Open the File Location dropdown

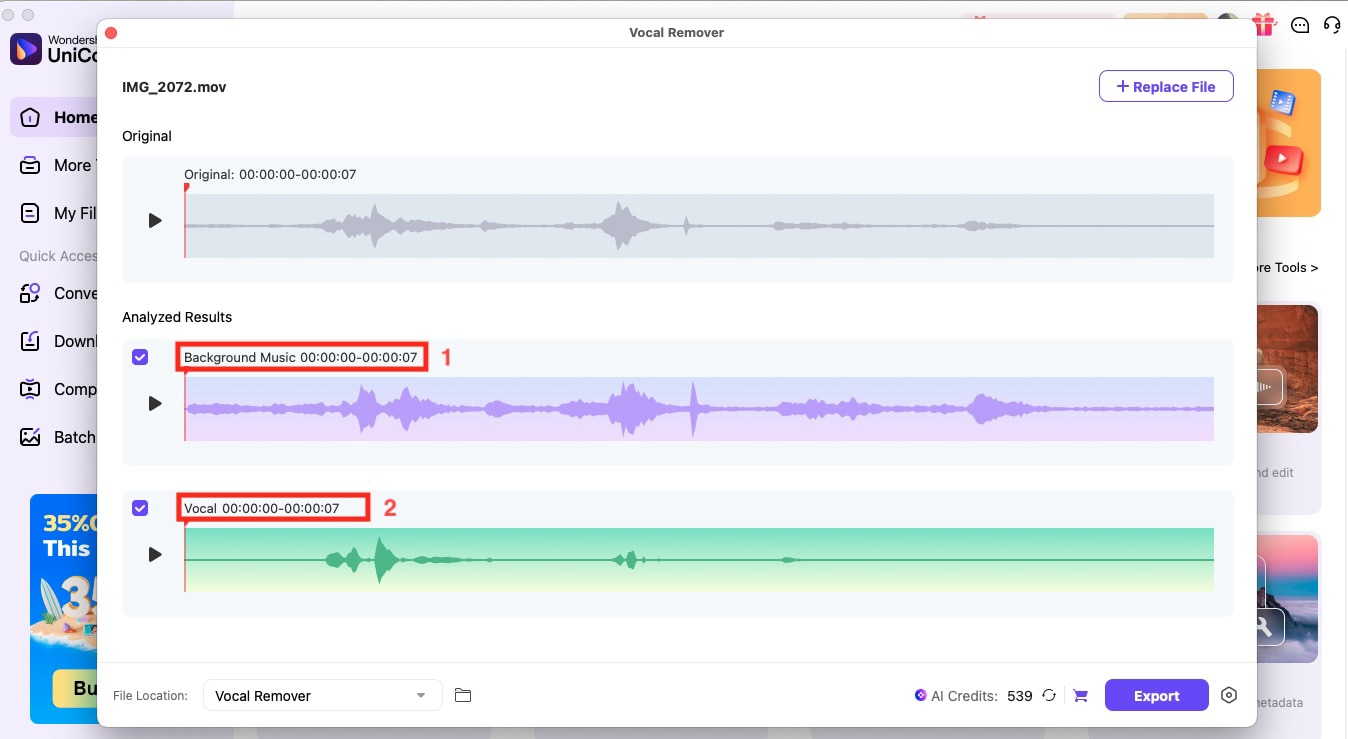tap(322, 696)
